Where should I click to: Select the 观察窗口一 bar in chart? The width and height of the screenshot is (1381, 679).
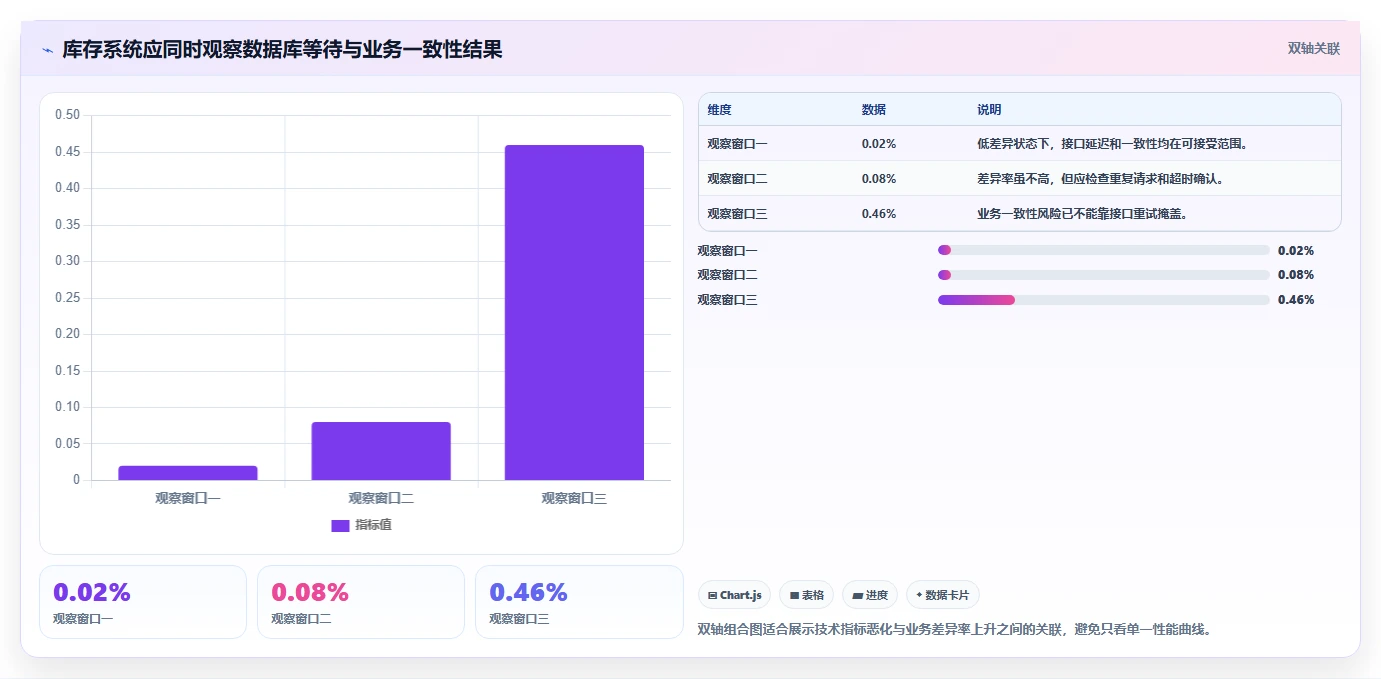coord(188,473)
